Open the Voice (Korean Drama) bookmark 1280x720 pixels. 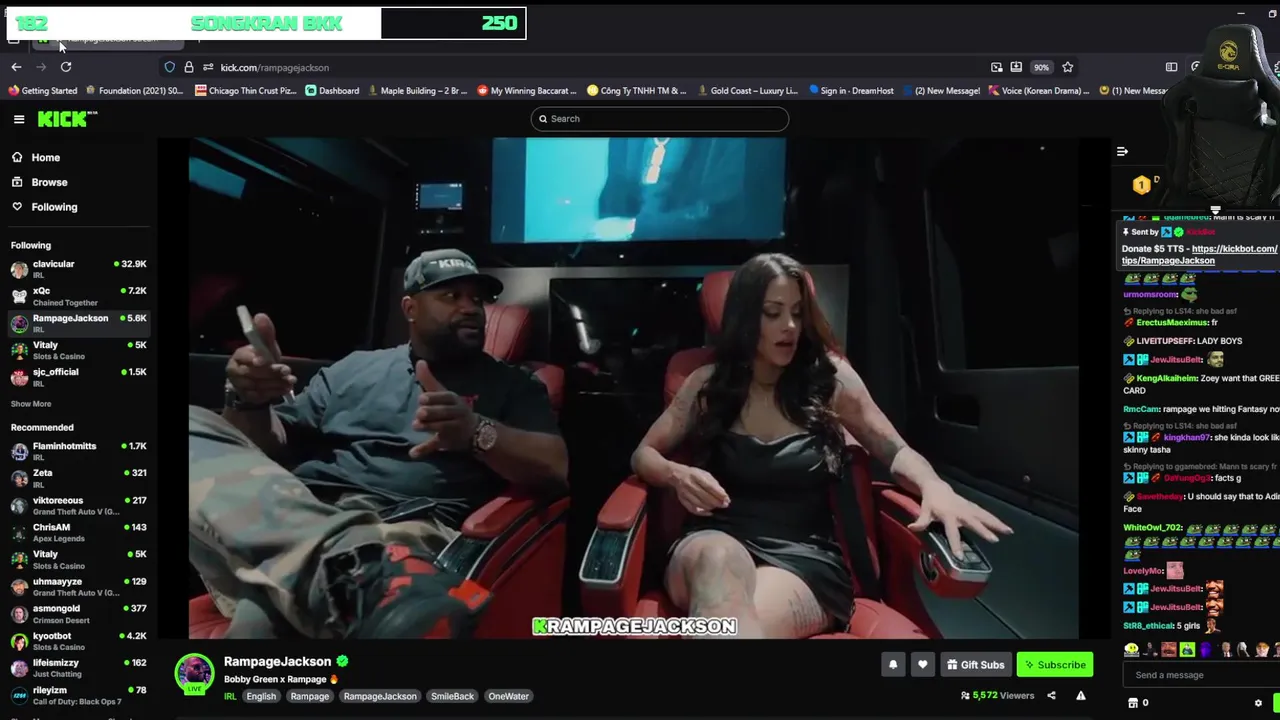click(x=1039, y=91)
